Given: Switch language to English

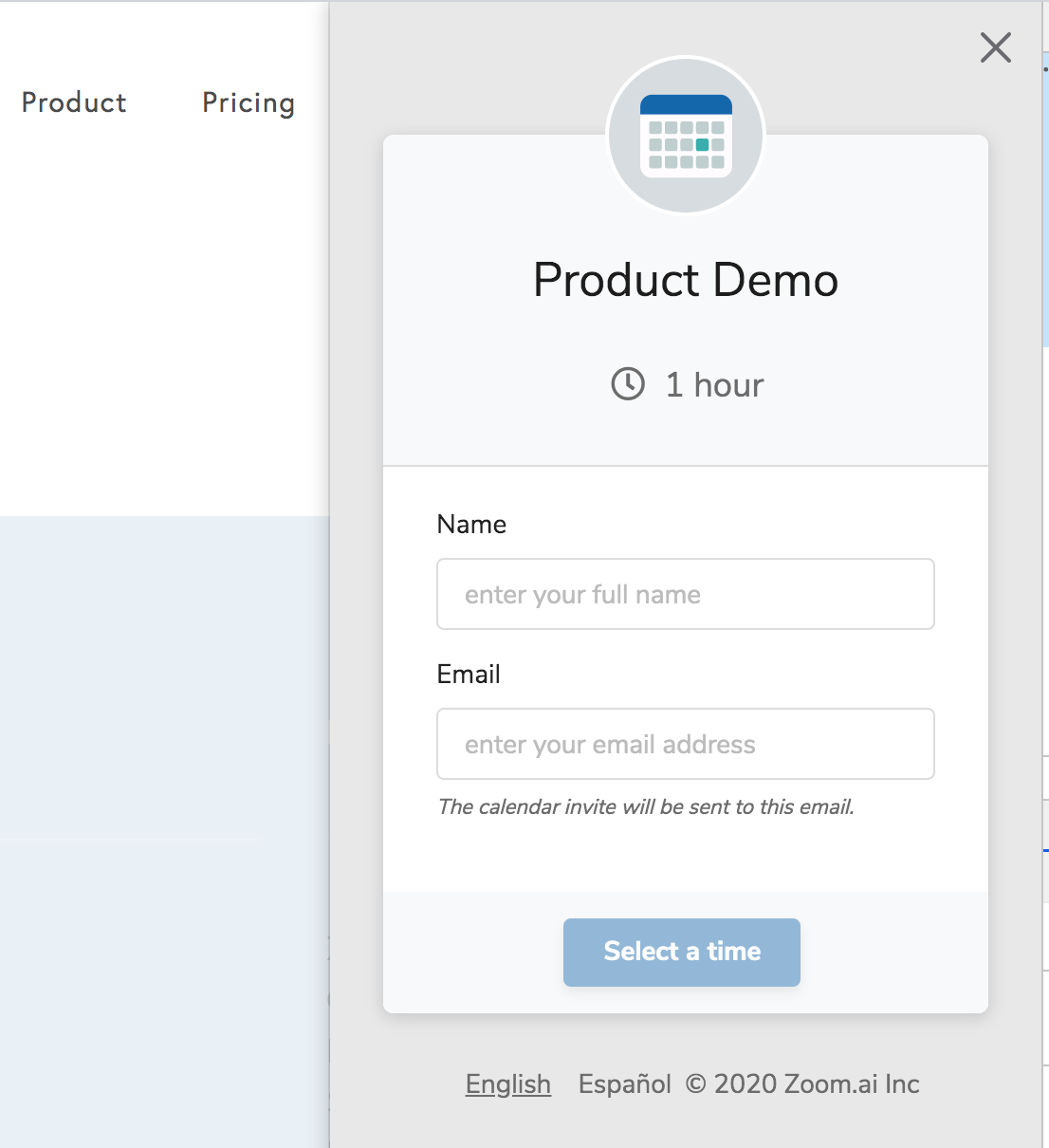Looking at the screenshot, I should coord(508,1083).
